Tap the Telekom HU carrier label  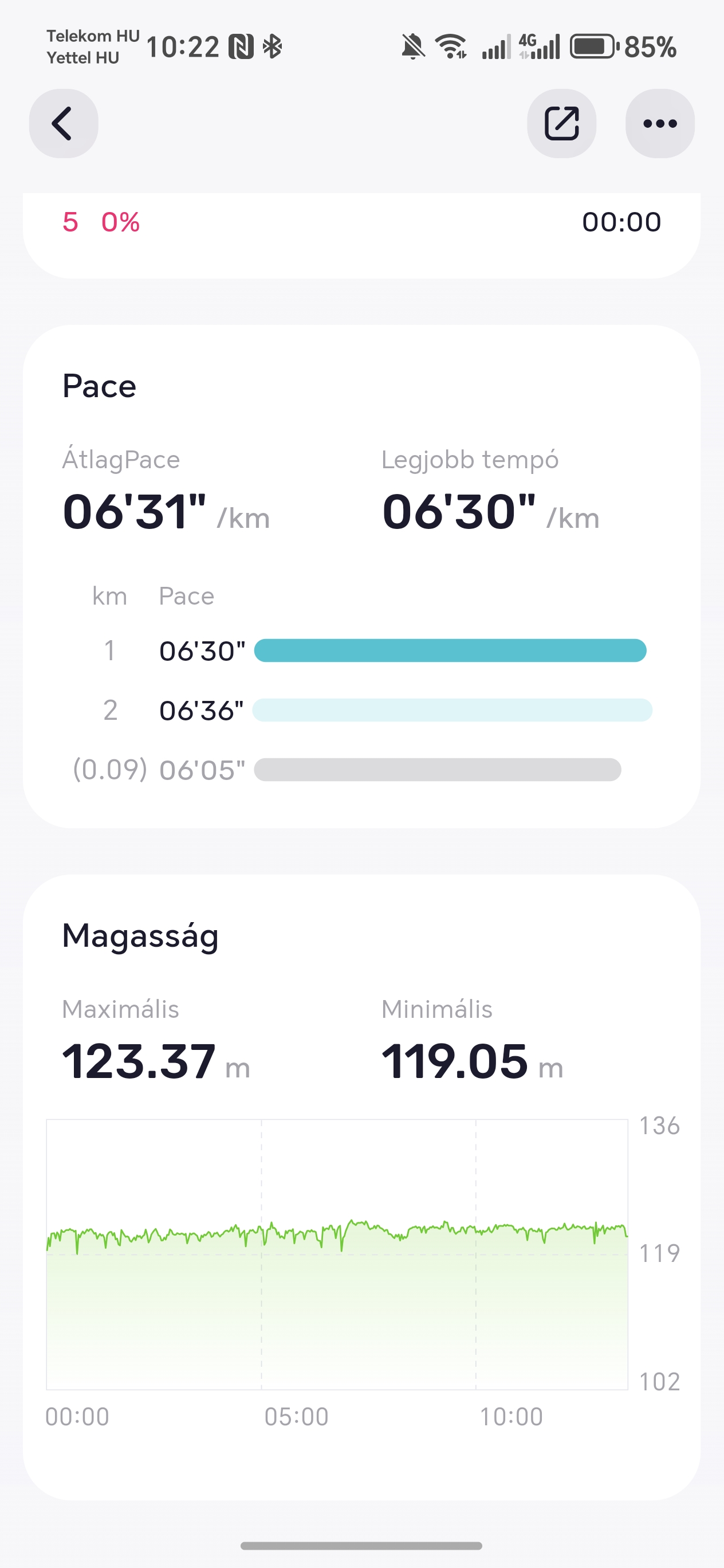(x=93, y=36)
